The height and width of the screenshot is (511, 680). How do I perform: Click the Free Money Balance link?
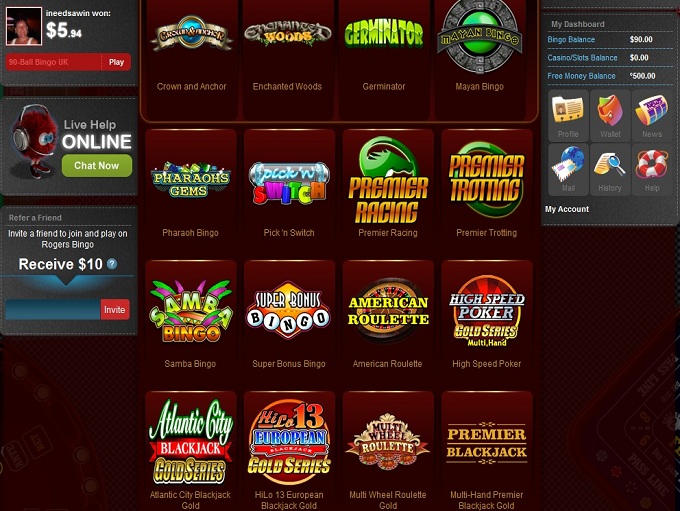pyautogui.click(x=581, y=76)
